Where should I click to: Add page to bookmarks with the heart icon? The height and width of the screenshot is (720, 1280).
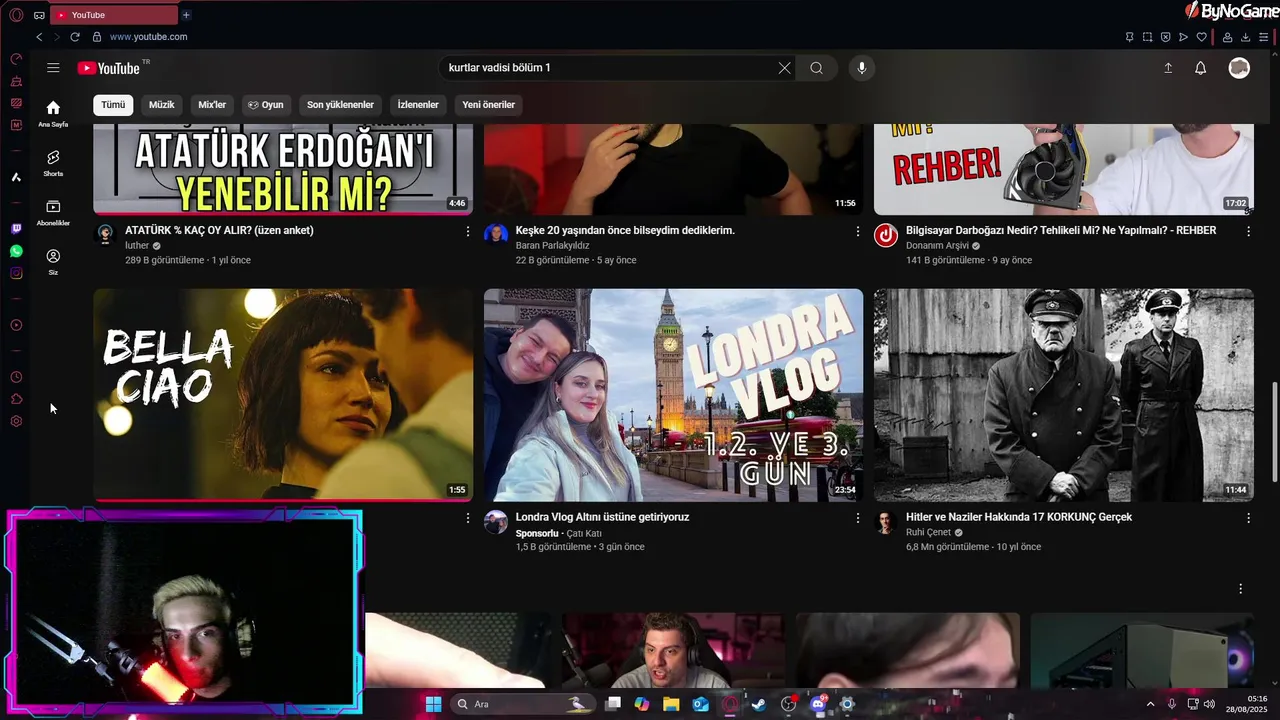pos(1201,37)
